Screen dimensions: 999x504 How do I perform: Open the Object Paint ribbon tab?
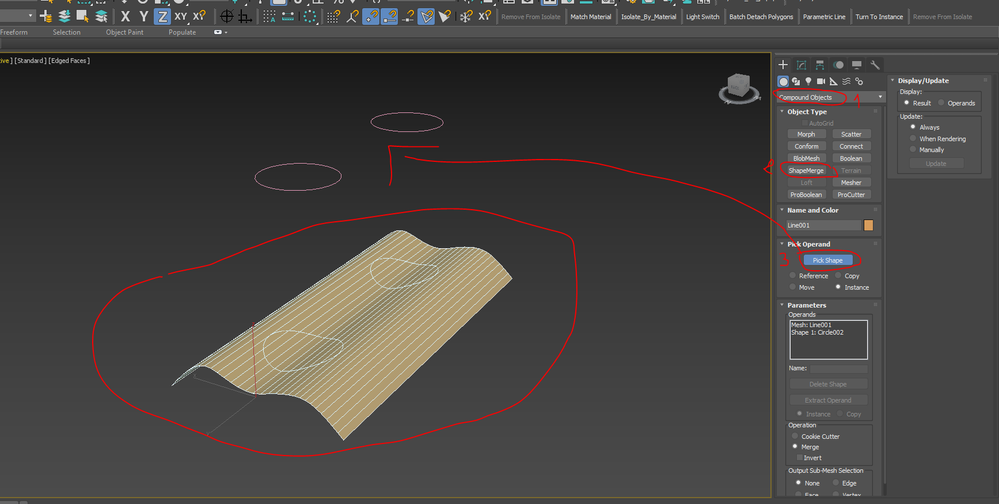(124, 32)
